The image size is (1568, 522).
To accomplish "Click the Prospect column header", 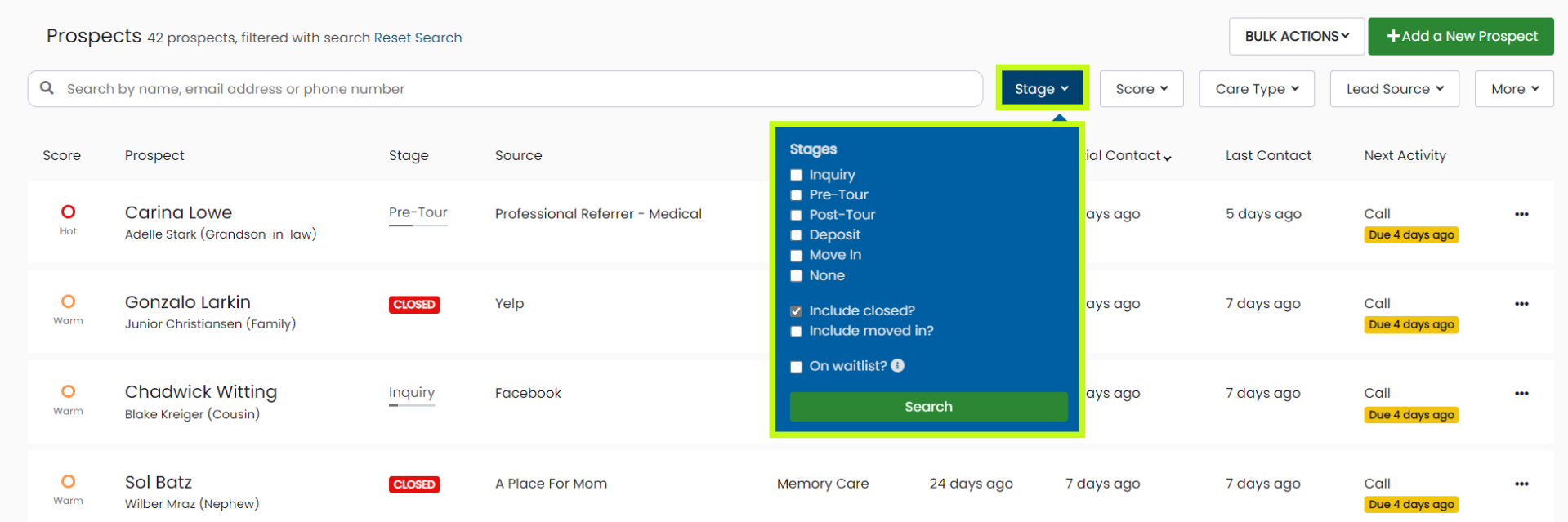I will pyautogui.click(x=154, y=155).
